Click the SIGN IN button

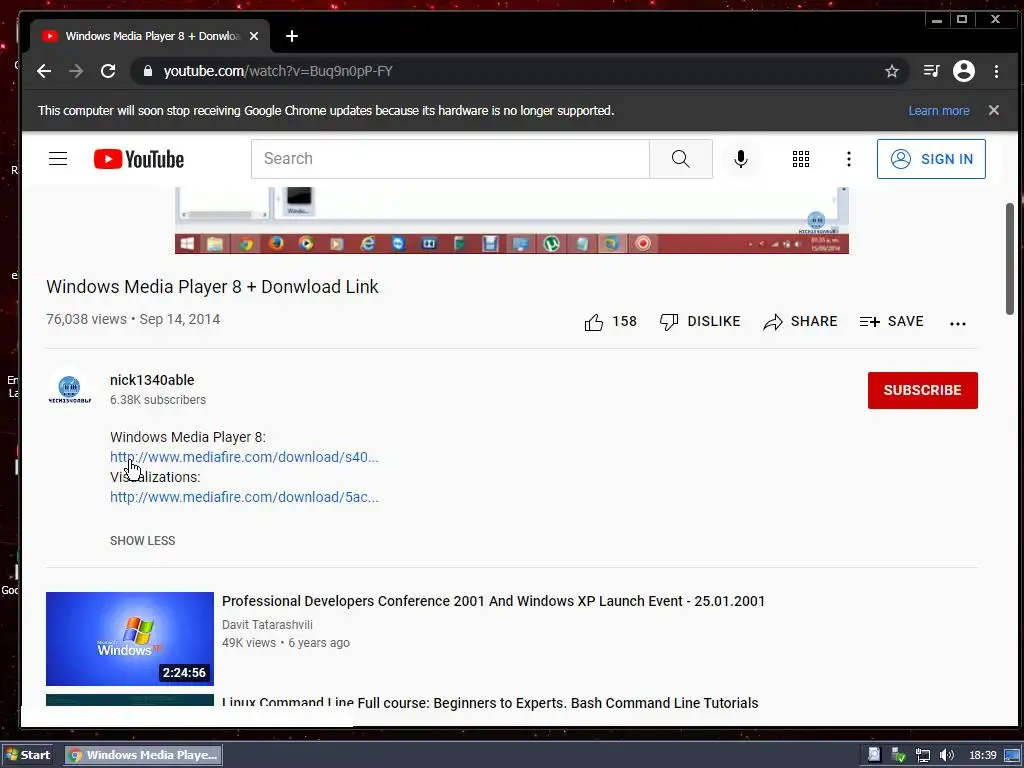click(x=931, y=159)
